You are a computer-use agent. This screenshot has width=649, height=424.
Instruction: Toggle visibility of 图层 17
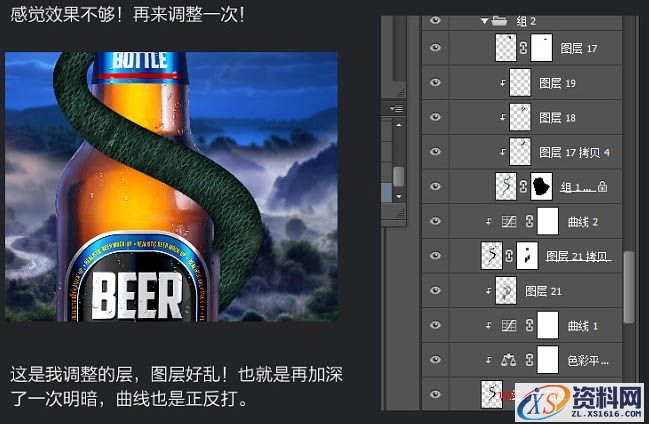435,47
